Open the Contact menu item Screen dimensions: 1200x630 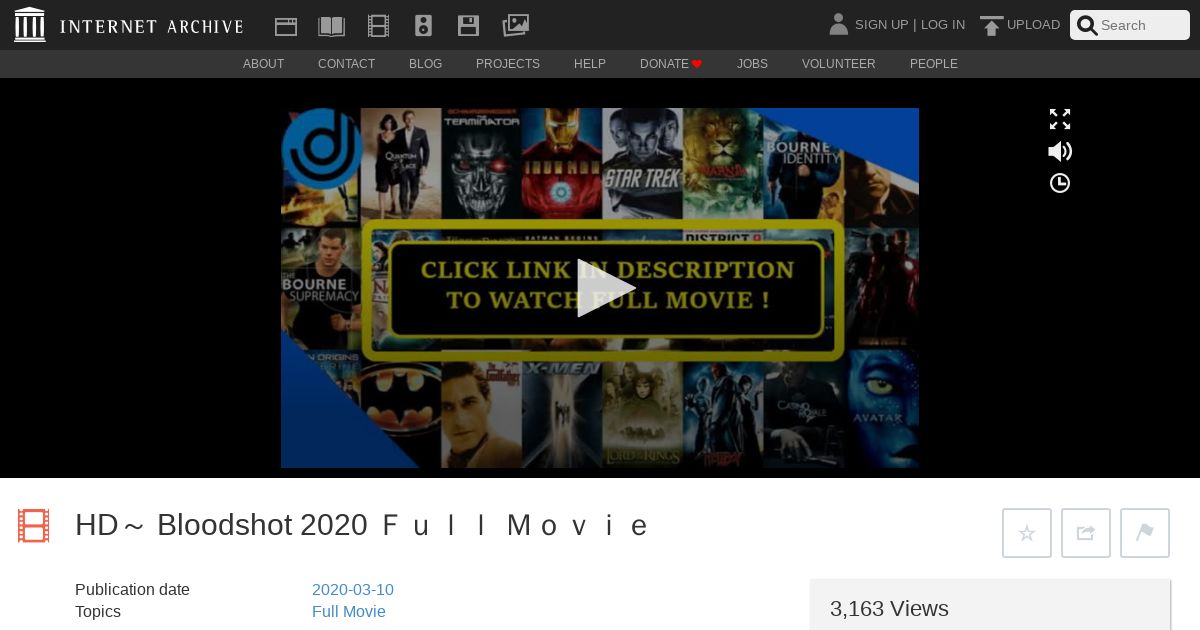[346, 64]
